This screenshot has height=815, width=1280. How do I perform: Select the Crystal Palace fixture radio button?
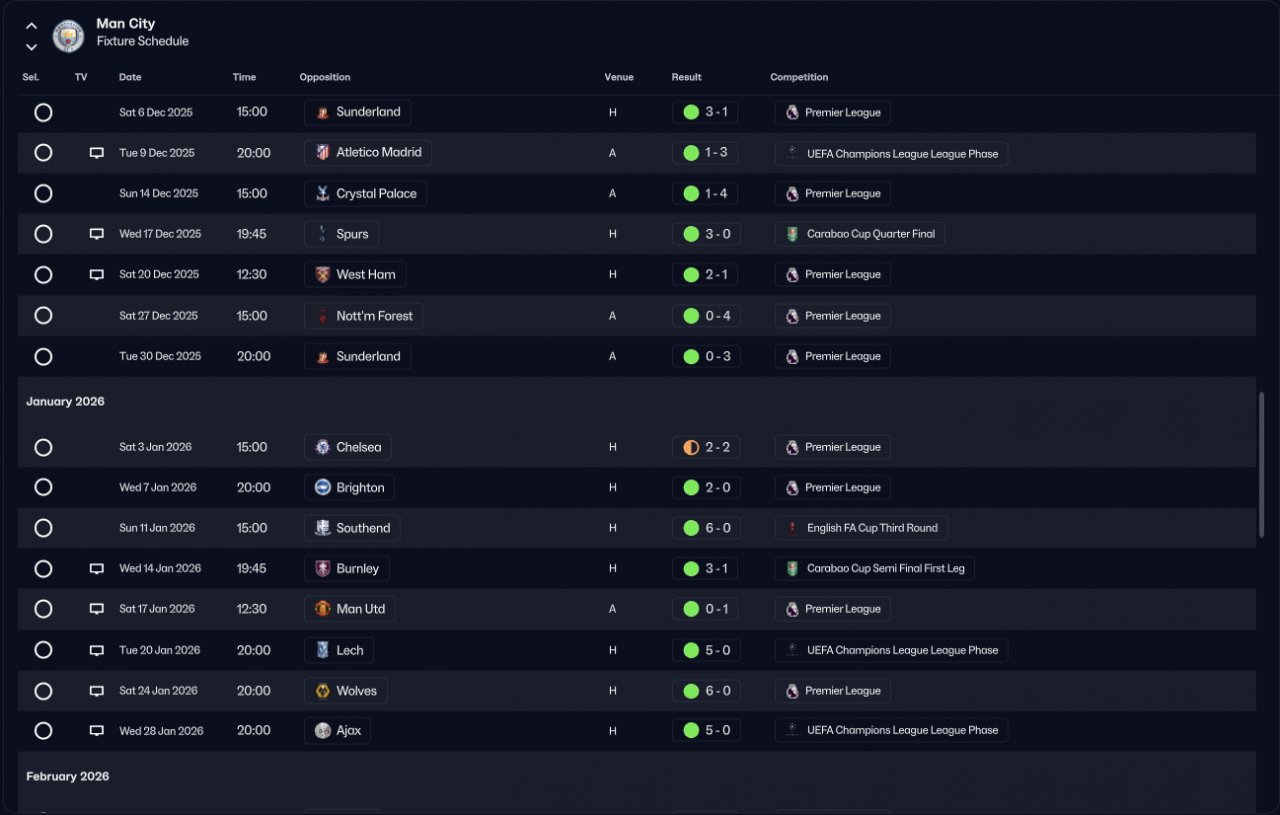point(43,194)
